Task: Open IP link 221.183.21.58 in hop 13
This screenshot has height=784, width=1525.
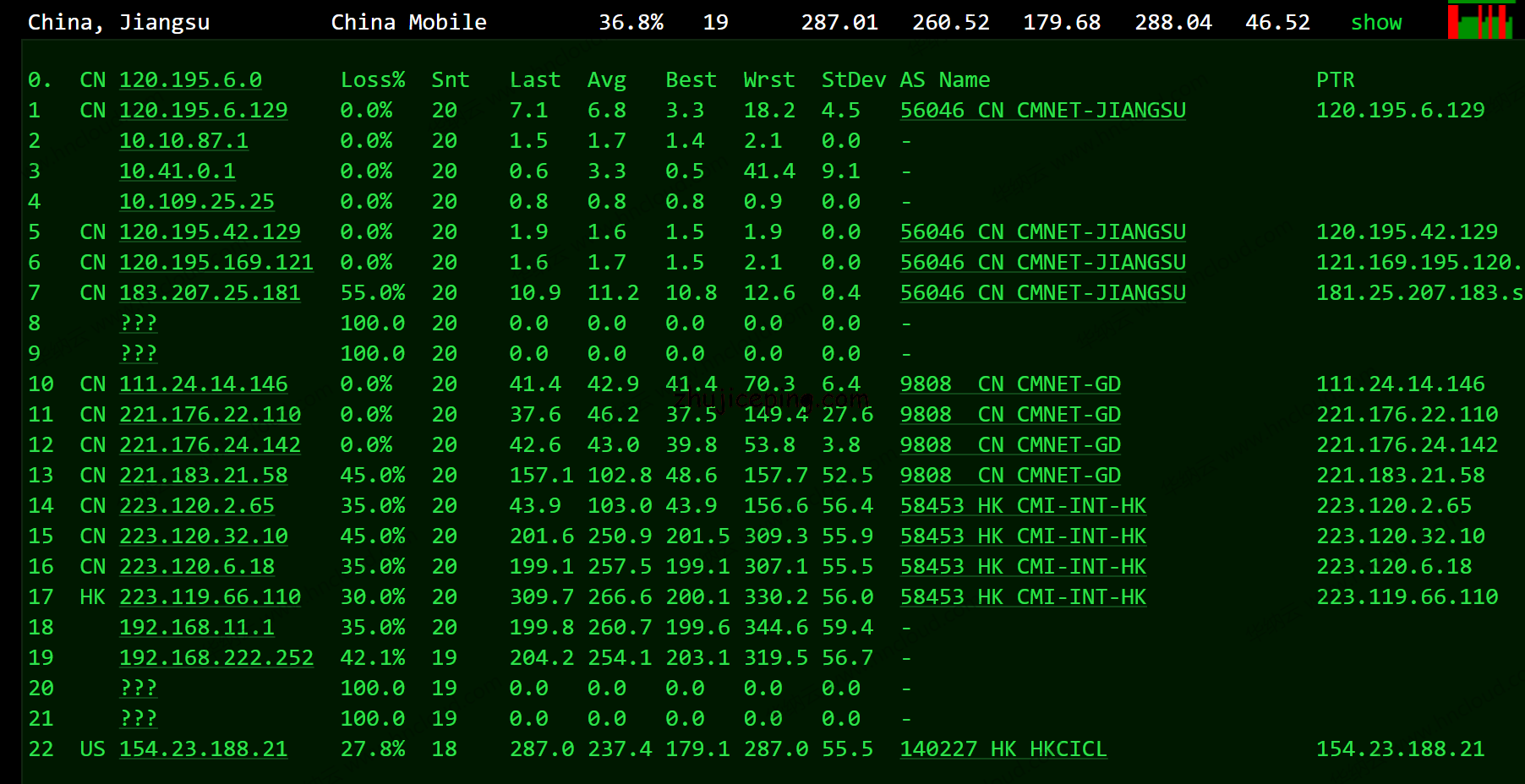Action: pos(203,476)
